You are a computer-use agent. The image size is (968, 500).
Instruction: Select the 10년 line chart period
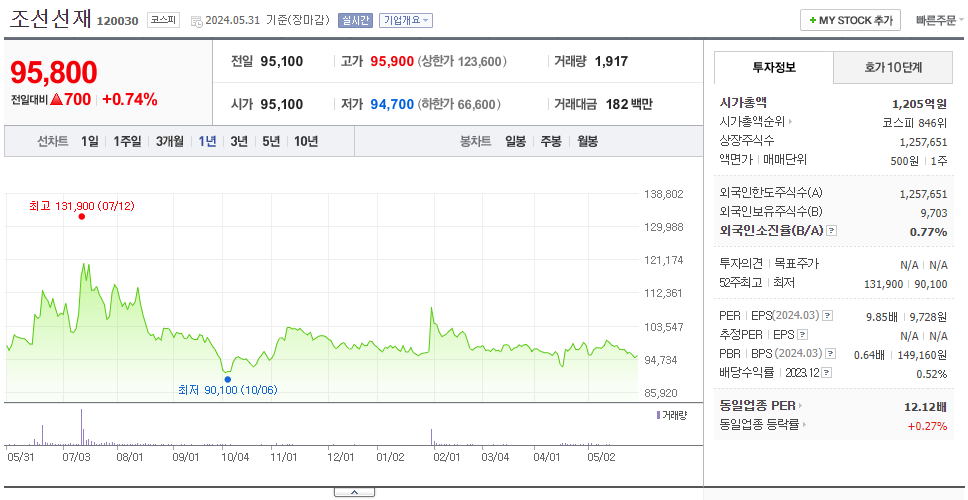[306, 141]
